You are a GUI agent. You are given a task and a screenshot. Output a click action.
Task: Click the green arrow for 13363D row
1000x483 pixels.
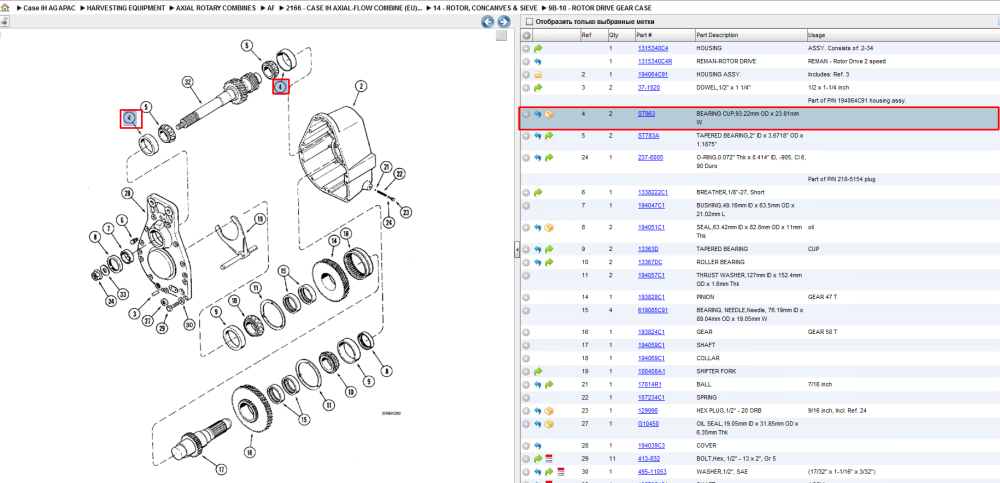click(548, 249)
